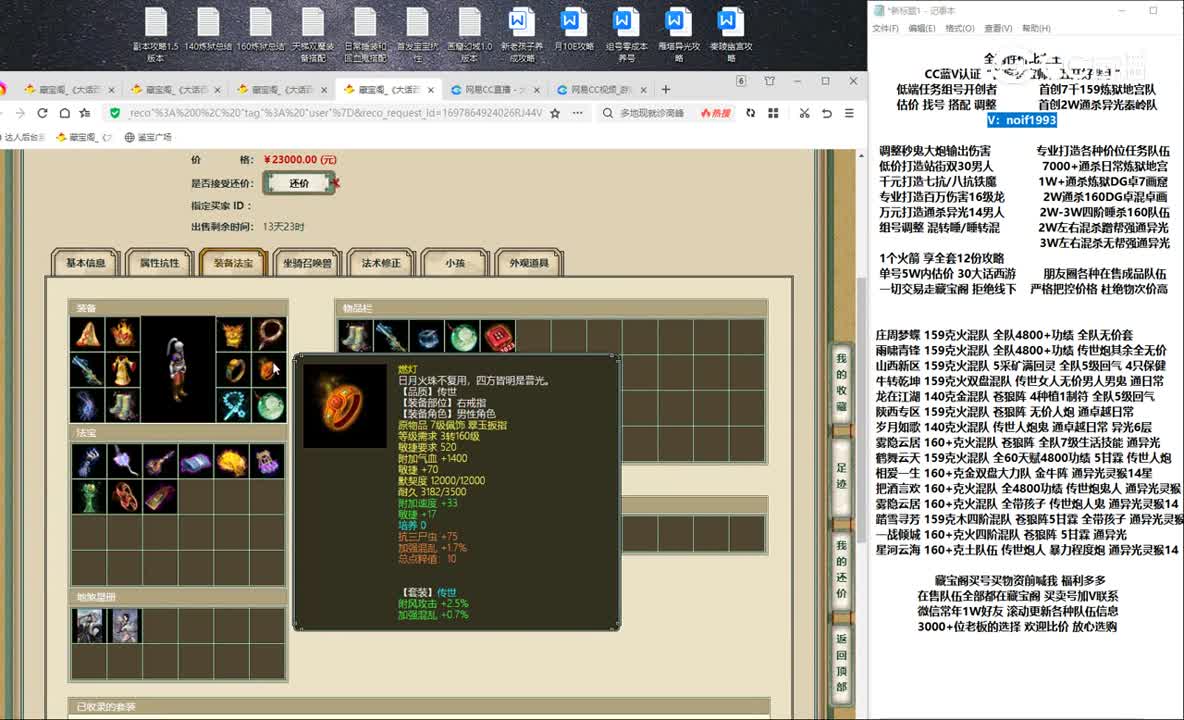Image resolution: width=1184 pixels, height=720 pixels.
Task: Switch to the 属性抗性 tab
Action: click(159, 263)
